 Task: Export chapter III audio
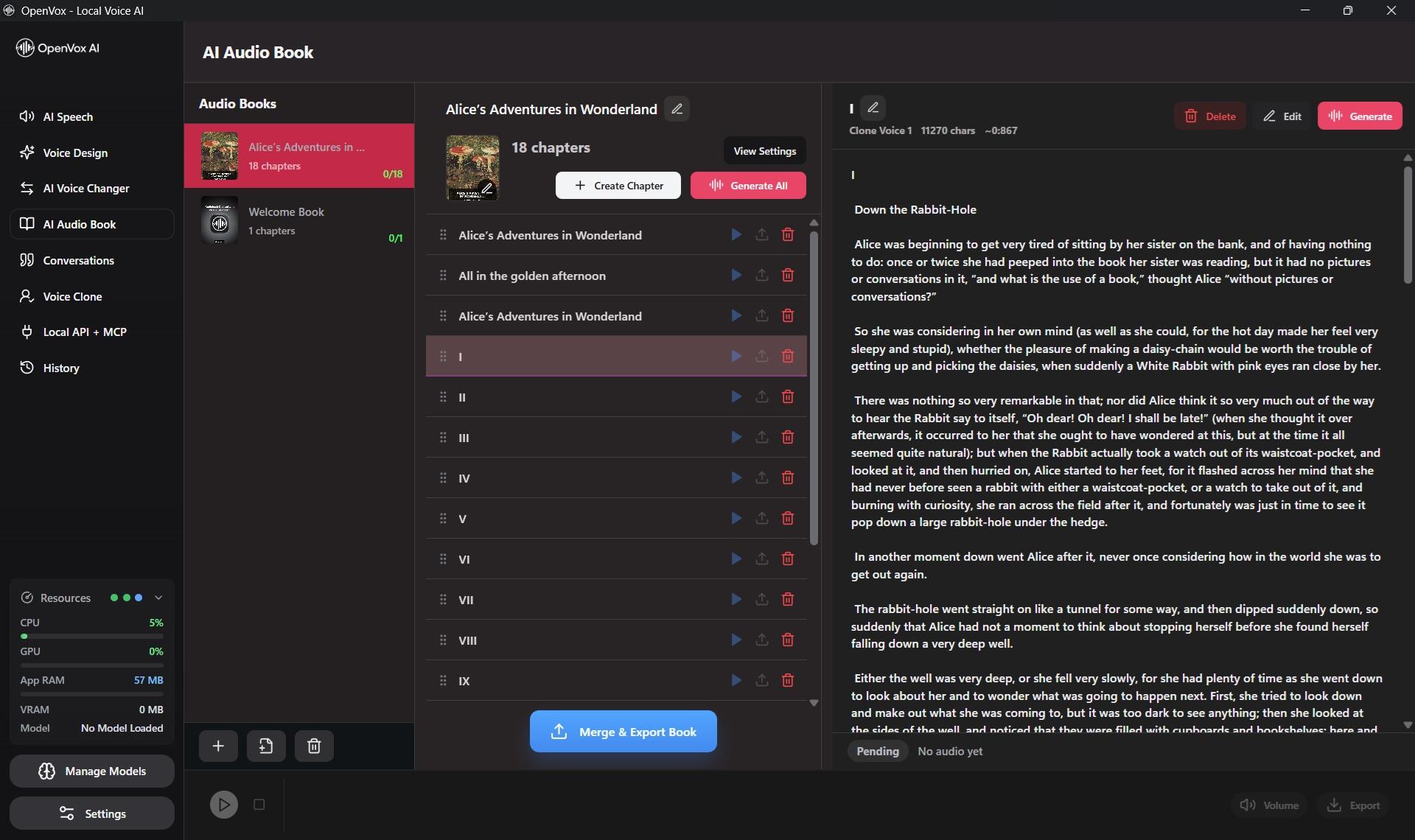pos(761,437)
